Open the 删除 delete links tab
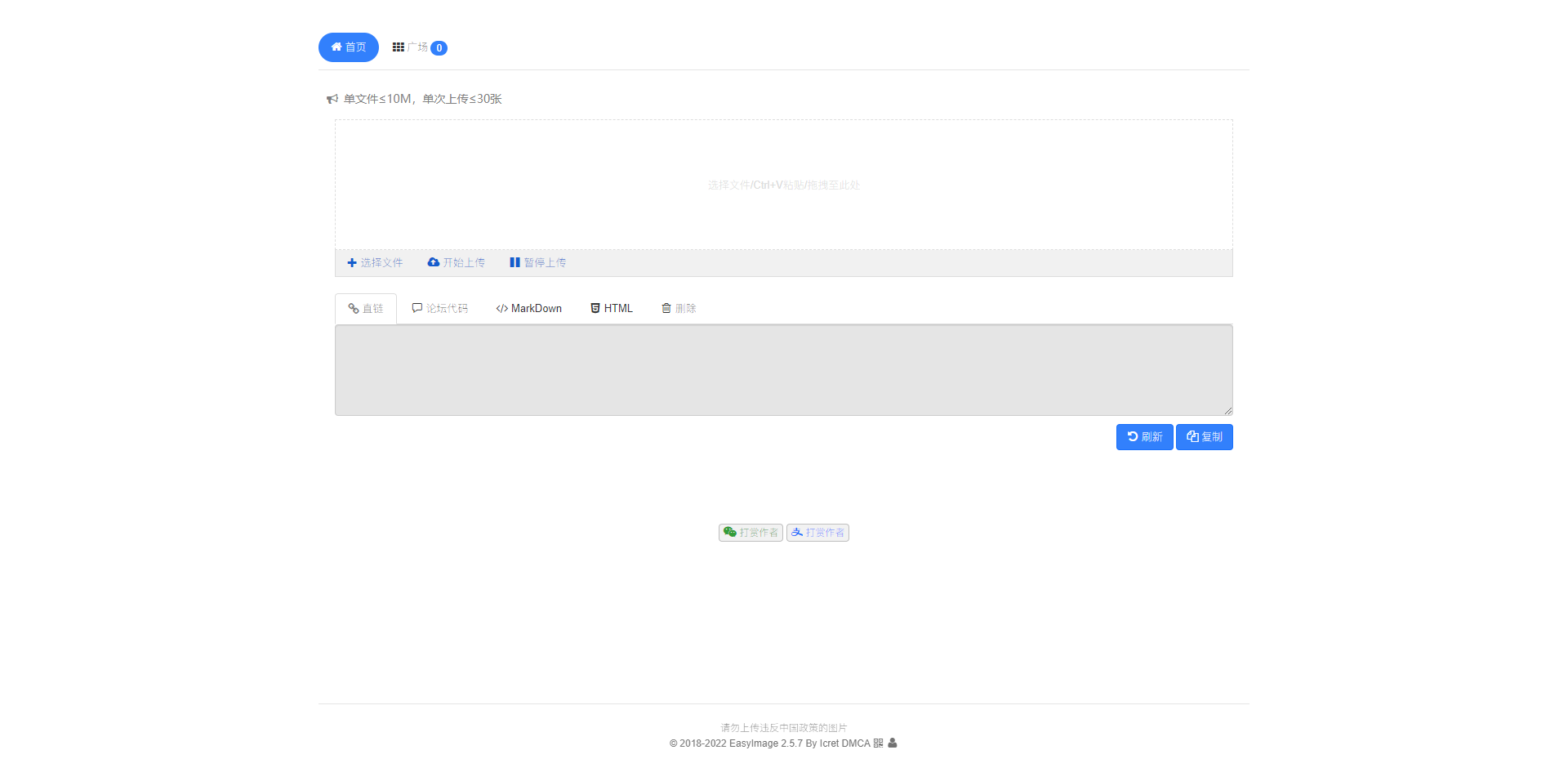Screen dimensions: 1568x759 click(679, 309)
